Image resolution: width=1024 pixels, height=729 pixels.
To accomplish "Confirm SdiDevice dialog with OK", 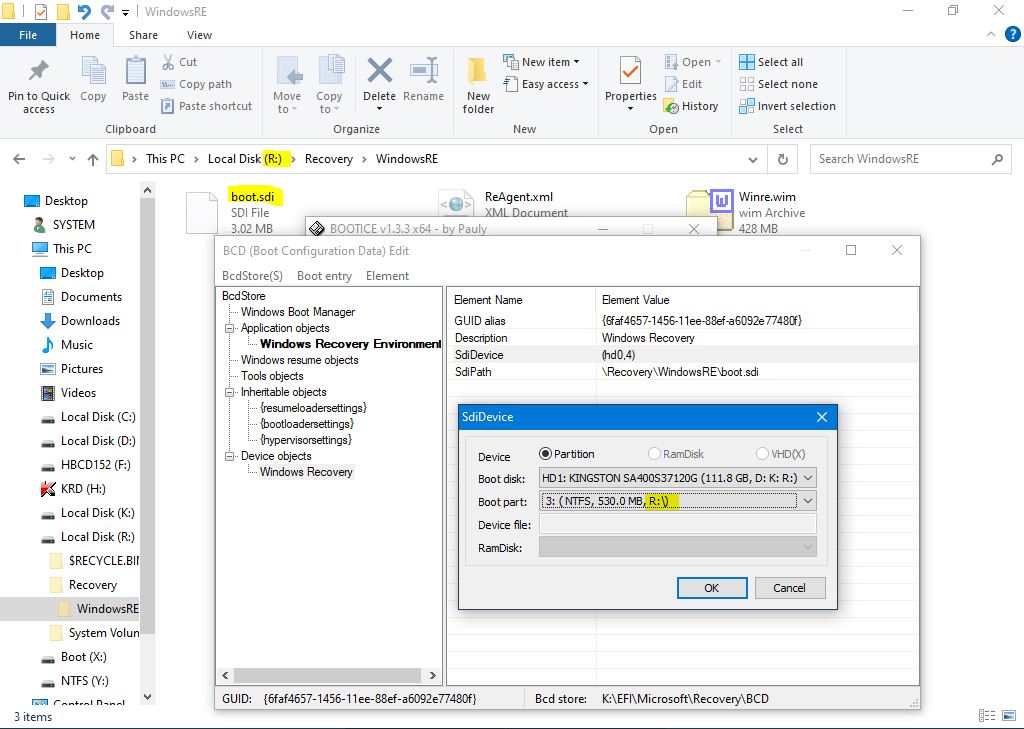I will click(x=711, y=587).
